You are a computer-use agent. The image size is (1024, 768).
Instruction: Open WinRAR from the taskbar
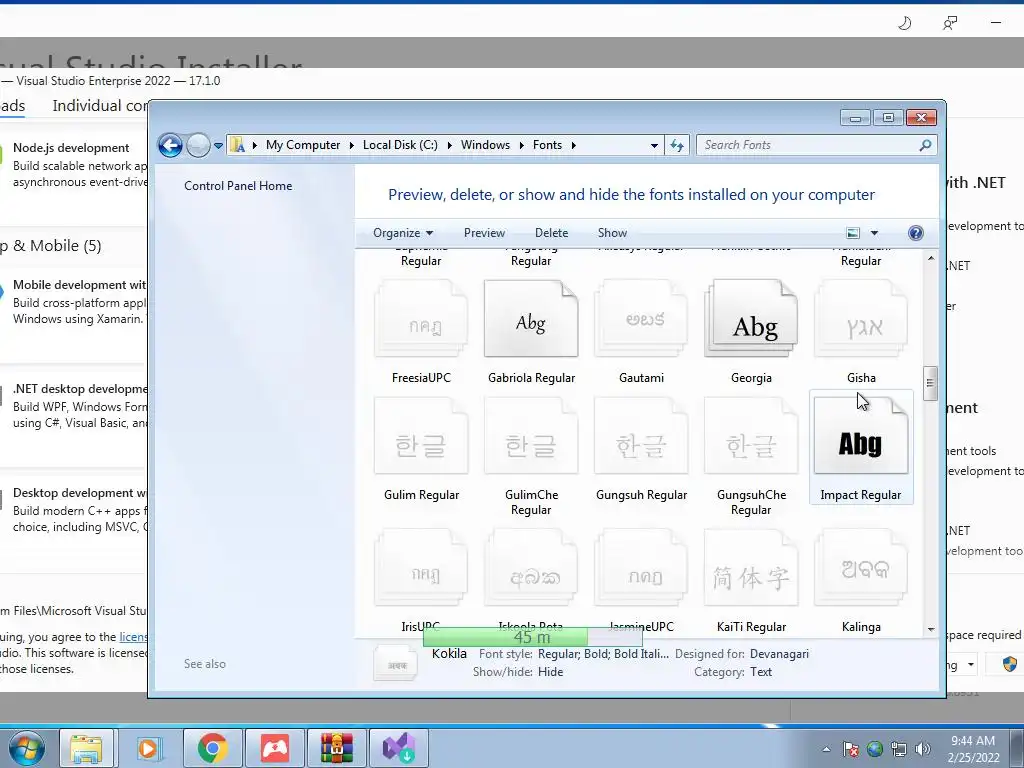point(336,748)
